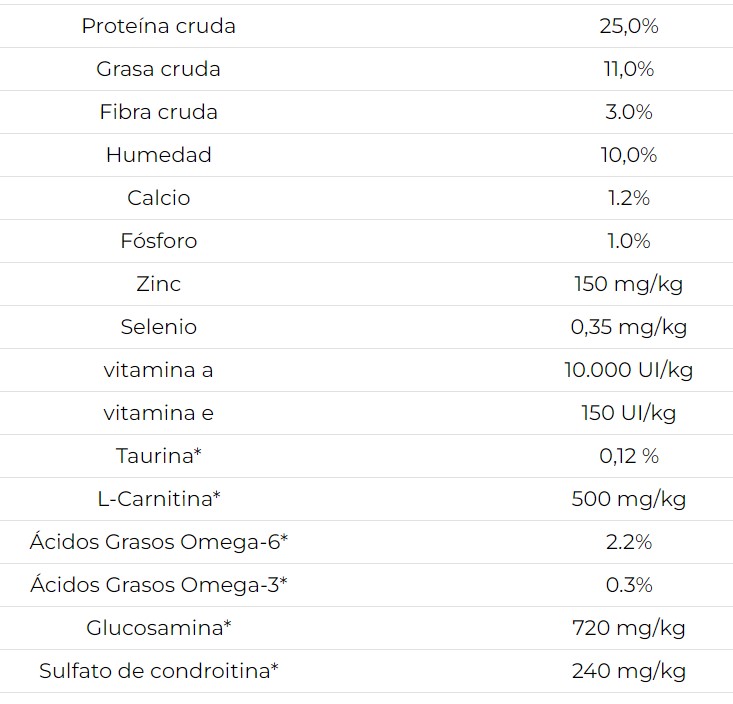Screen dimensions: 733x704
Task: Select the 0,35 mg/kg selenium value
Action: tap(628, 327)
